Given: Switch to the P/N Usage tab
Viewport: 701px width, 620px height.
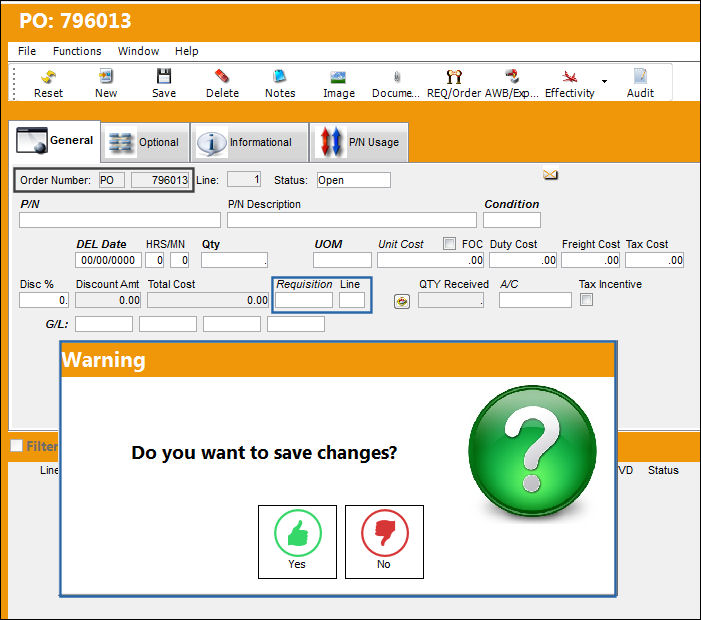Looking at the screenshot, I should point(359,142).
